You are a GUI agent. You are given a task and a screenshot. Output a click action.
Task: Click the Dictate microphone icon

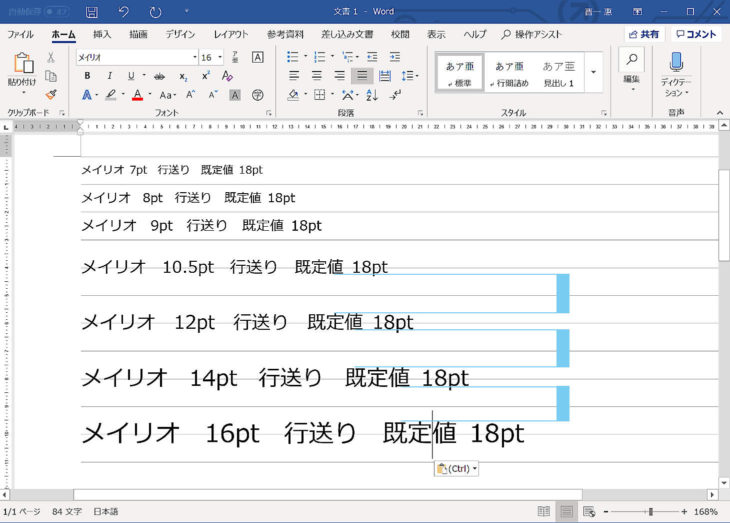pos(677,63)
